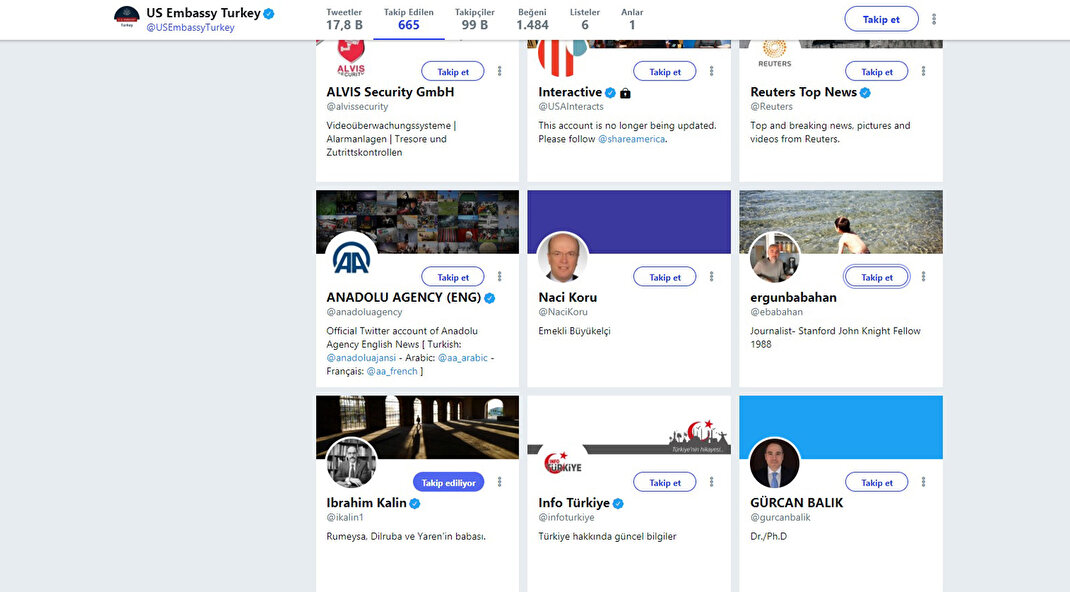Open Anadolu Agency profile avatar logo
This screenshot has height=592, width=1070.
351,258
